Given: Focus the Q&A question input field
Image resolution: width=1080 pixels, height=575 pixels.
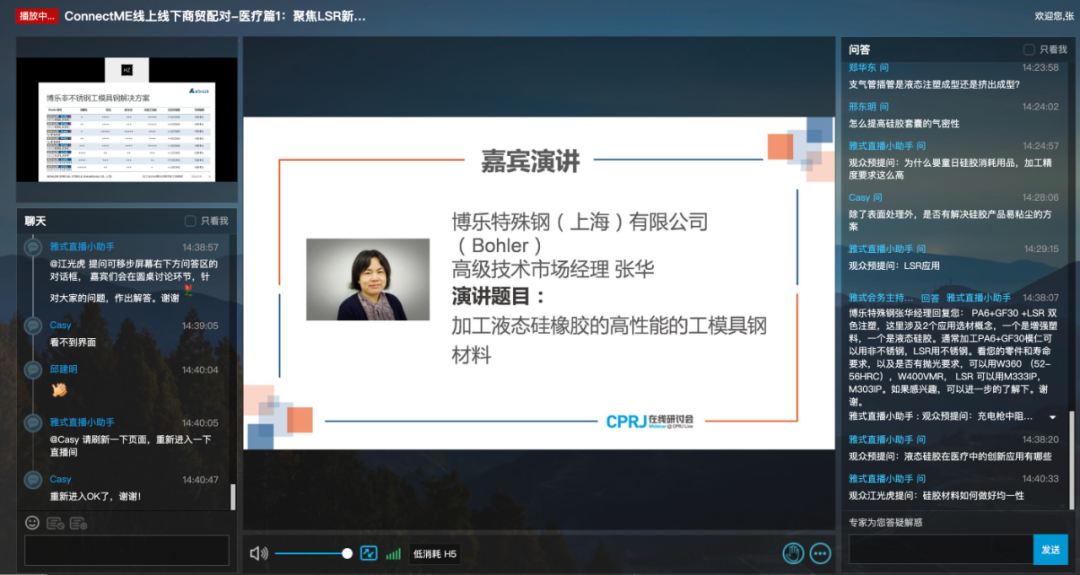Looking at the screenshot, I should [x=941, y=550].
